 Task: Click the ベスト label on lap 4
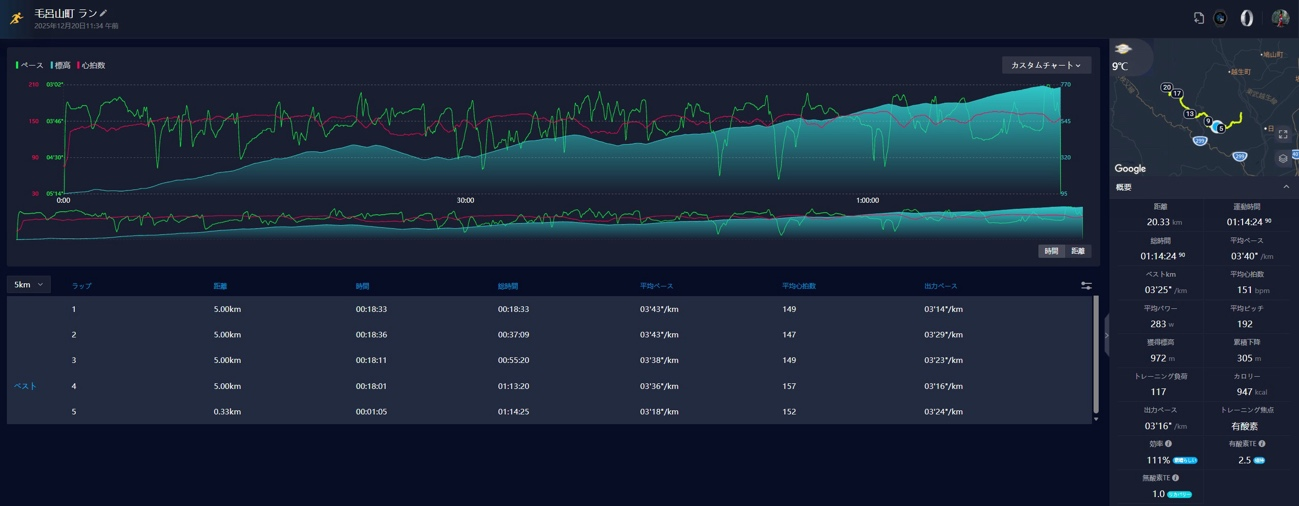coord(25,386)
